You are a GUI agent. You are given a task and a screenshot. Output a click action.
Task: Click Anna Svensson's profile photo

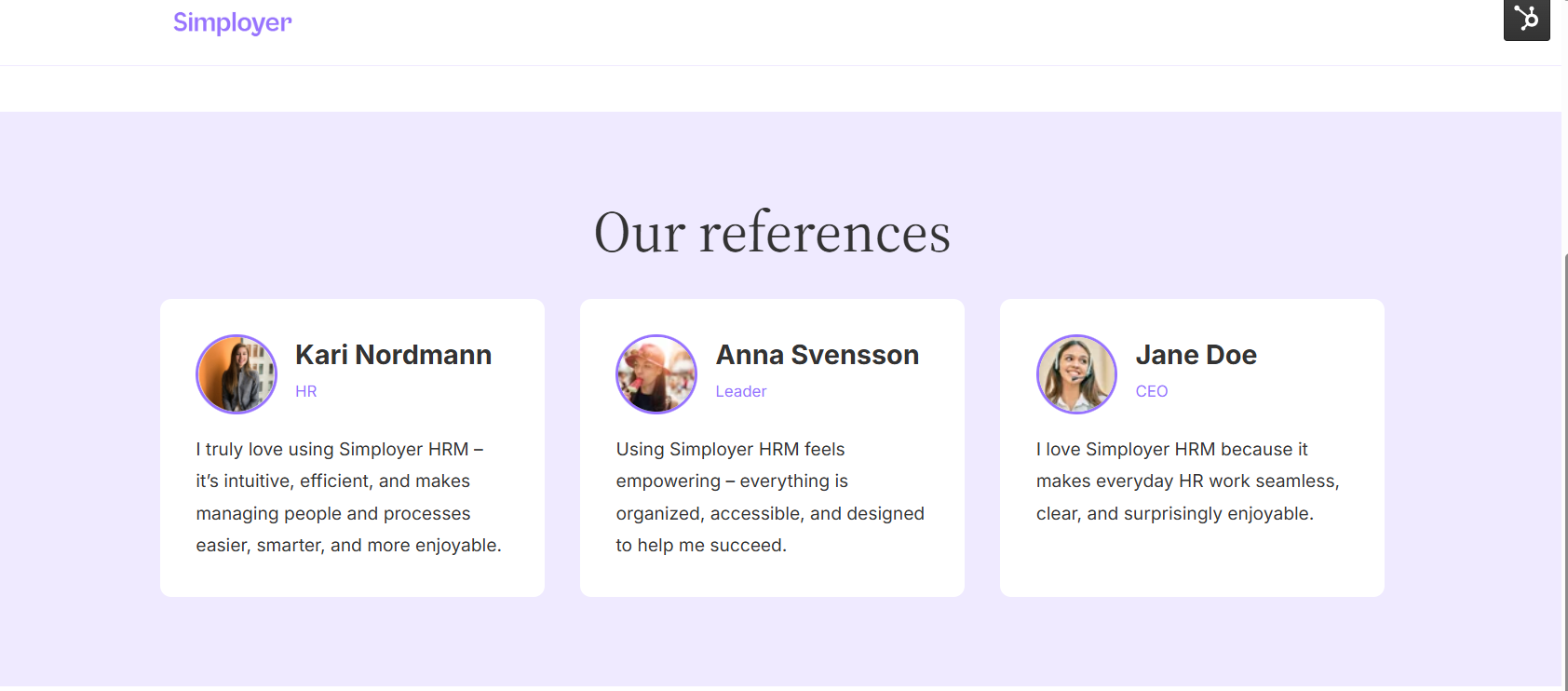[656, 374]
